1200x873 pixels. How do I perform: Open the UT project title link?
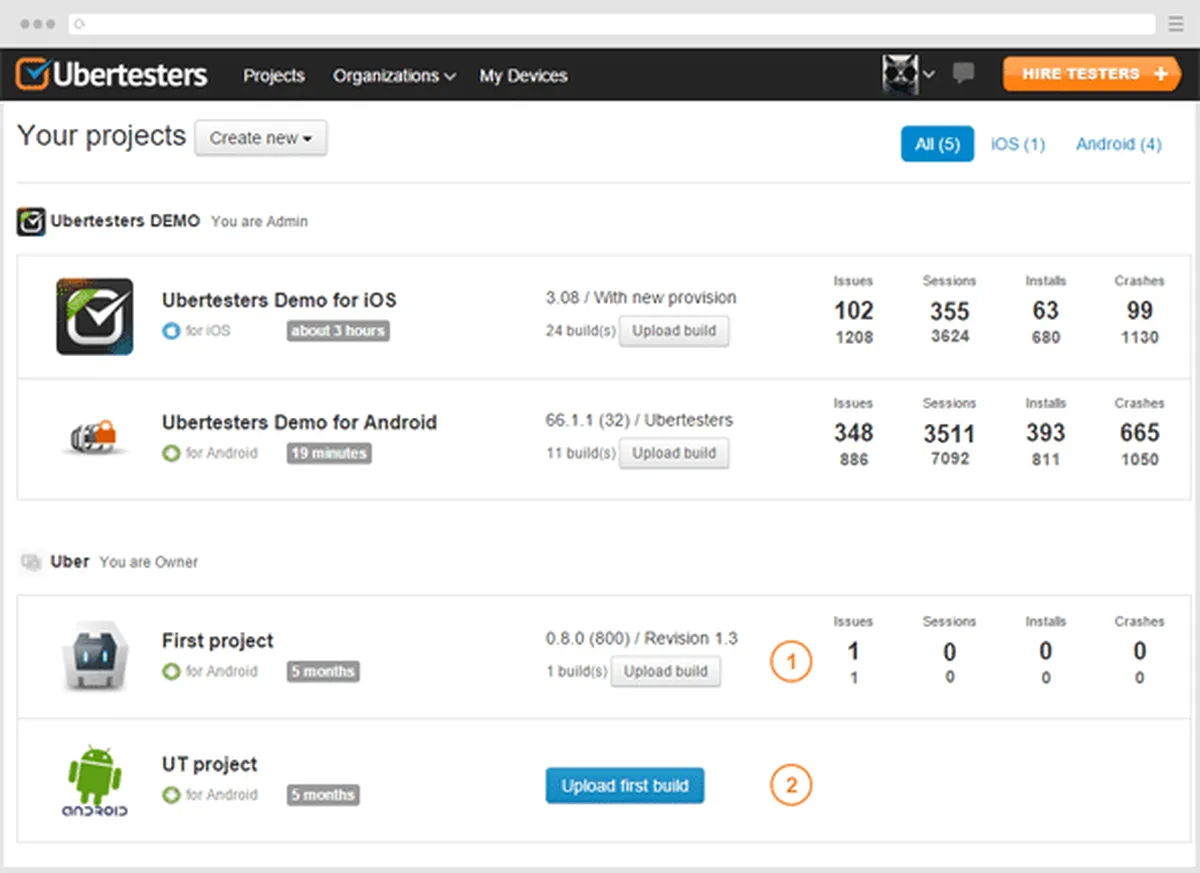209,765
